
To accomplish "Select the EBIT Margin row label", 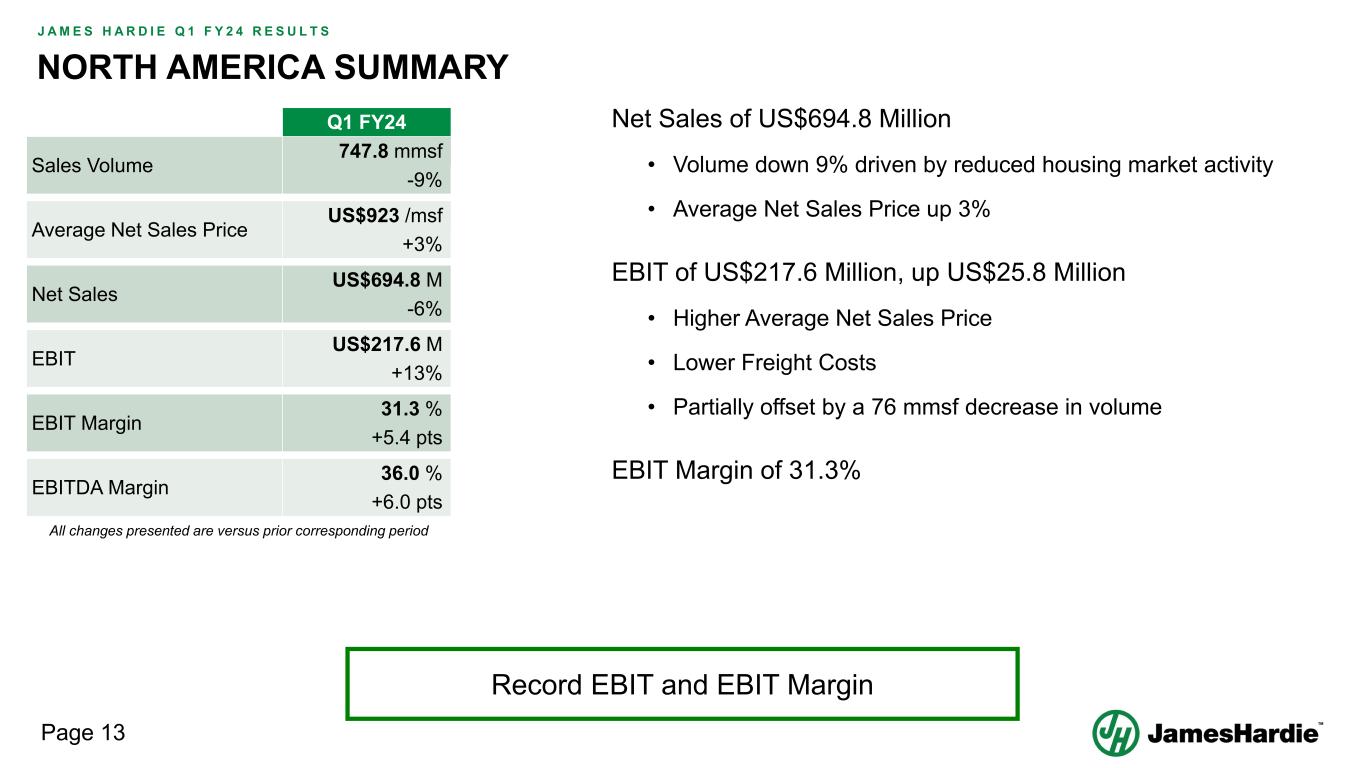I will (x=87, y=423).
